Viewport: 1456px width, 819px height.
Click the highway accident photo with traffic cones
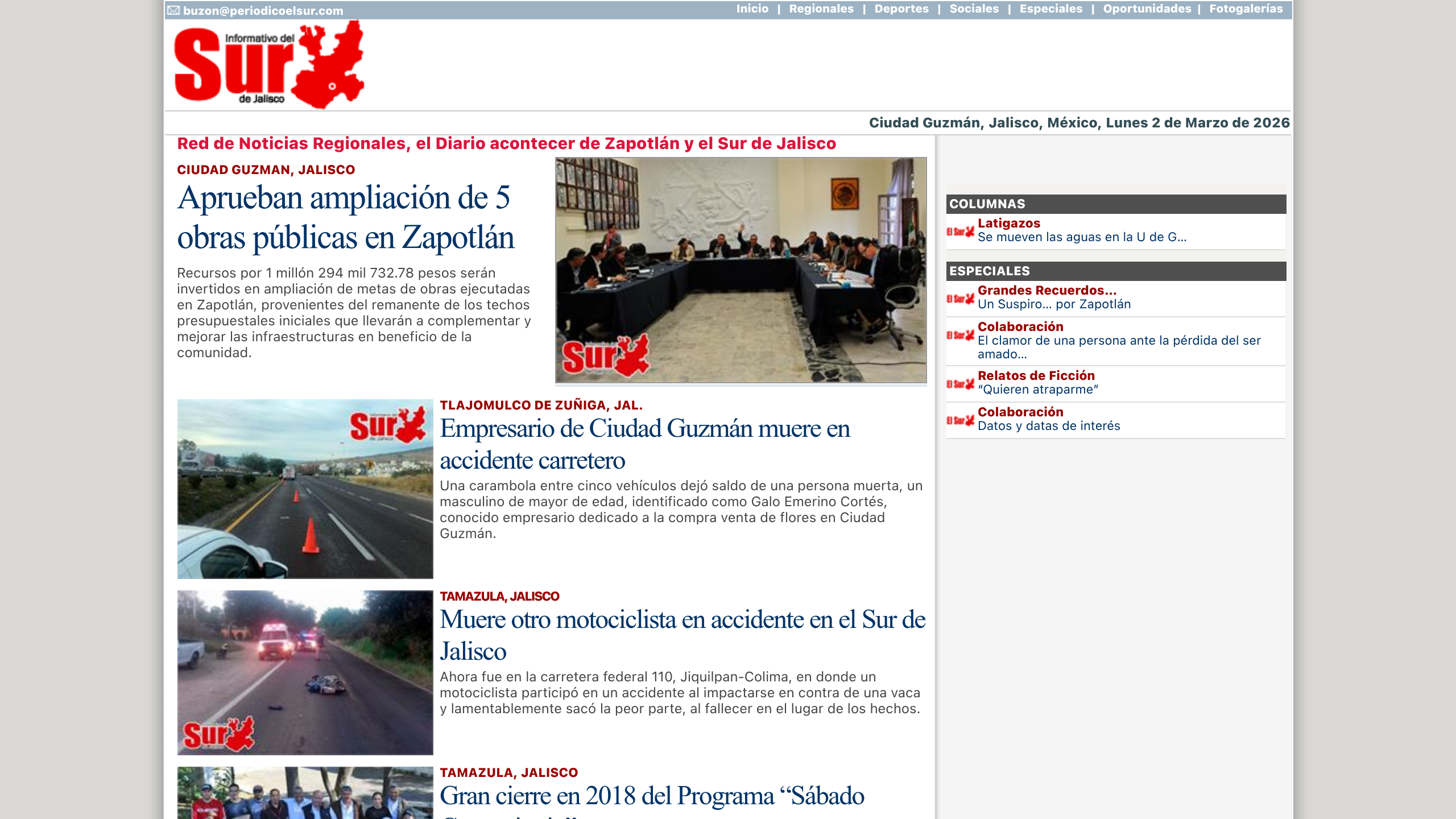[x=306, y=486]
